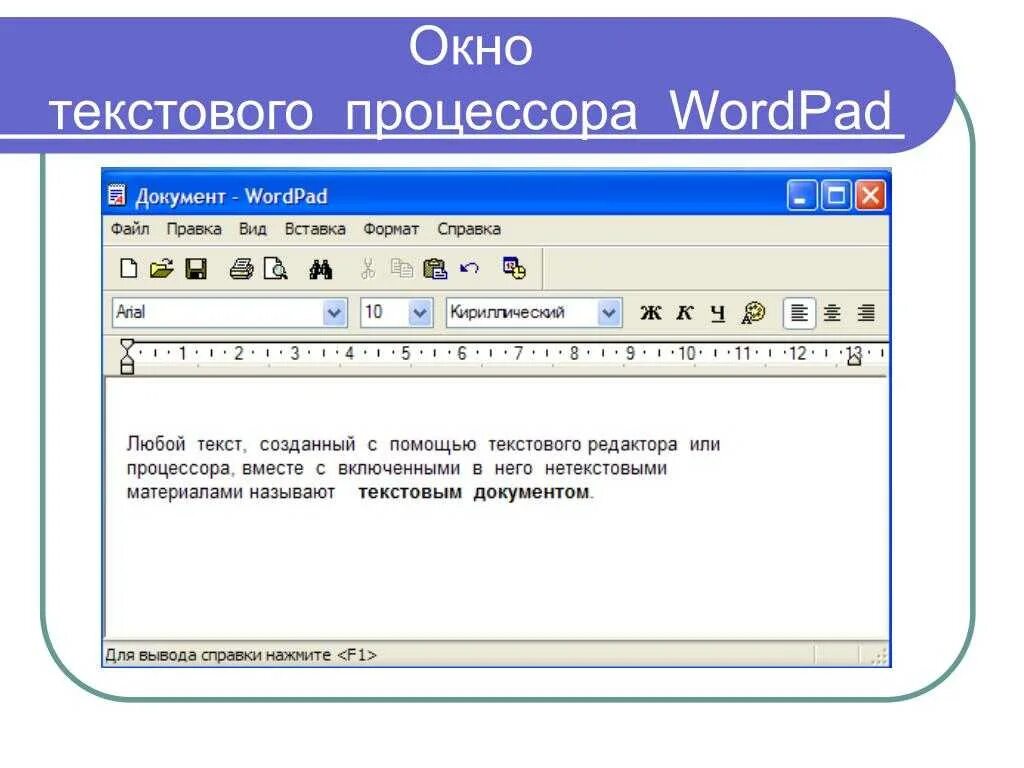Center align the text
1024x768 pixels.
[x=832, y=313]
